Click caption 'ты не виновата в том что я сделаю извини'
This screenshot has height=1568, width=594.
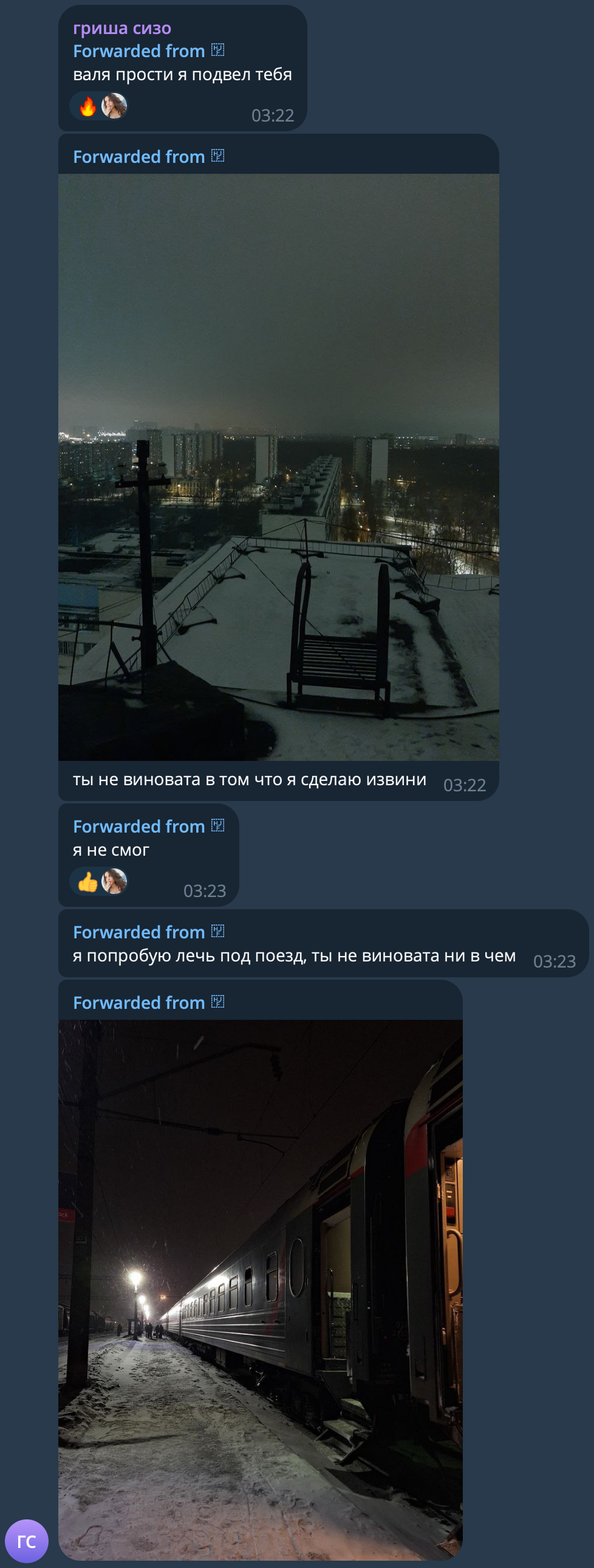coord(250,780)
